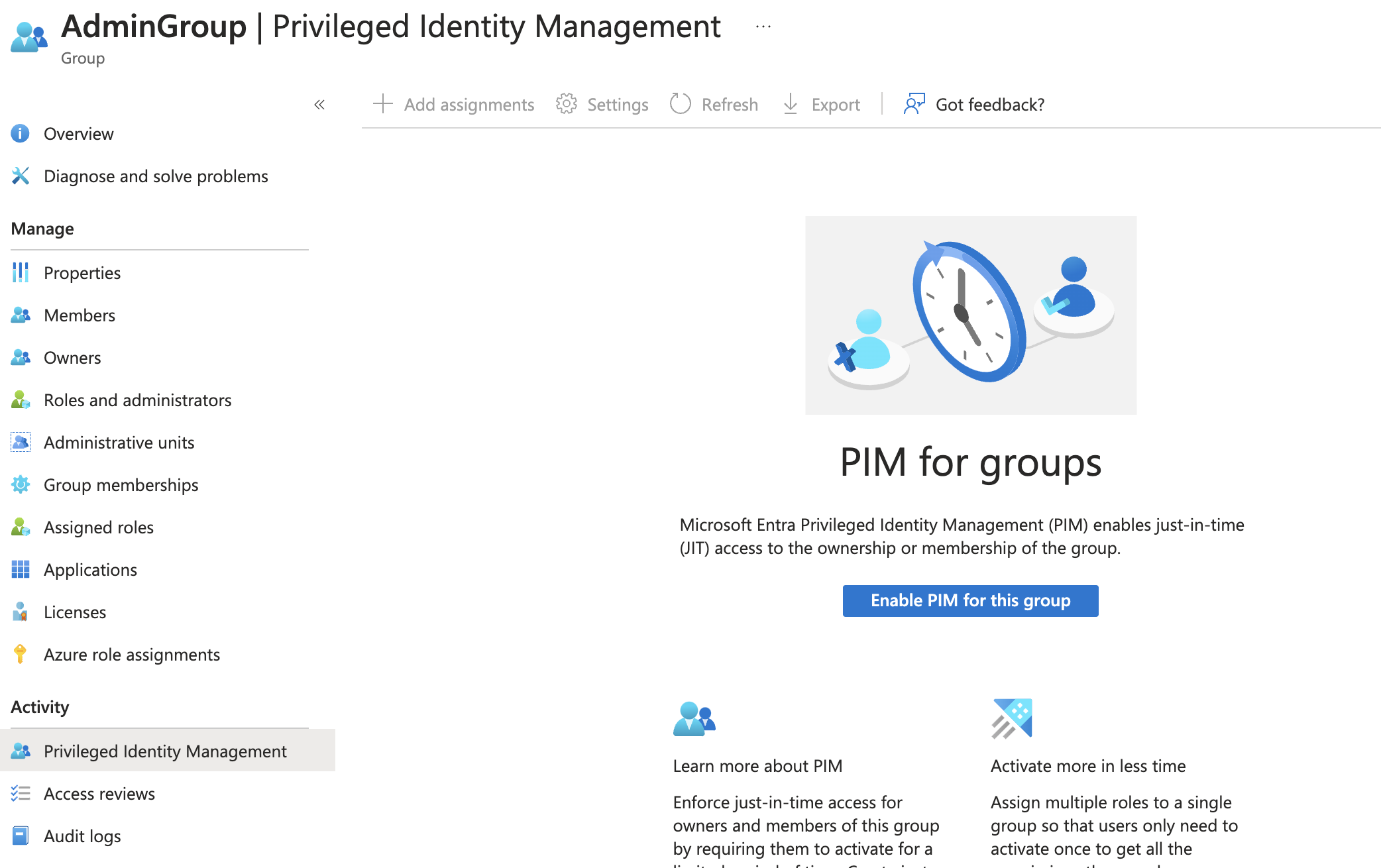This screenshot has height=868, width=1381.
Task: Click the Refresh circular arrow icon
Action: (681, 104)
